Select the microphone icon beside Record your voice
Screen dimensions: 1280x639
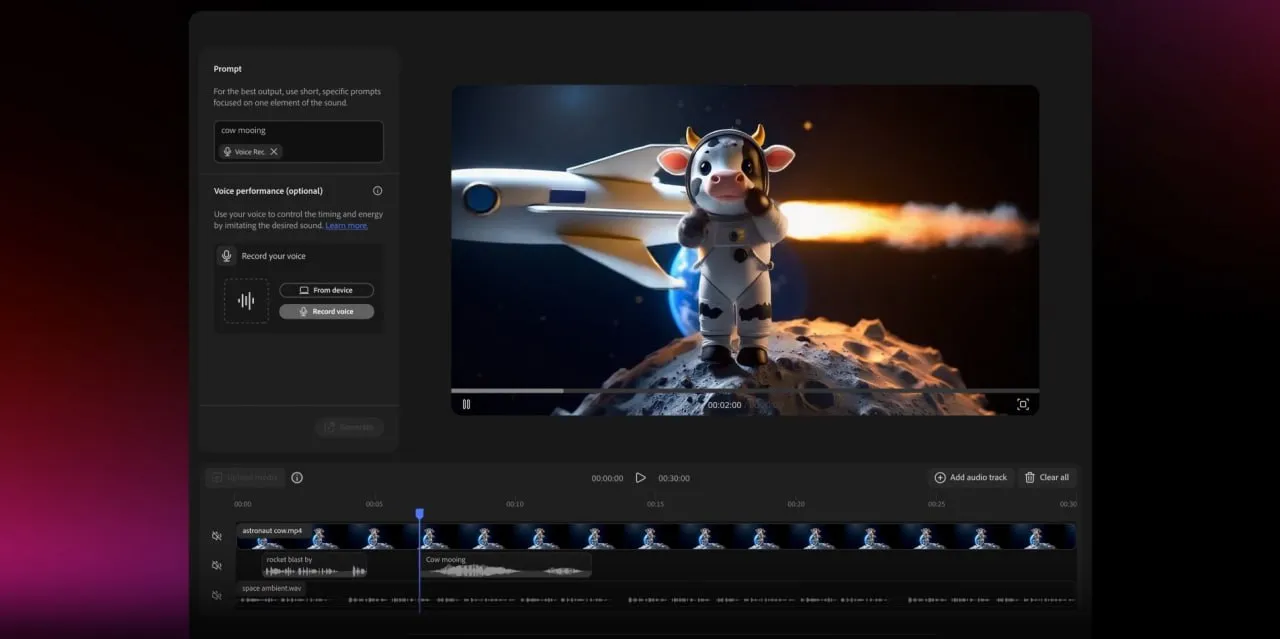point(224,255)
